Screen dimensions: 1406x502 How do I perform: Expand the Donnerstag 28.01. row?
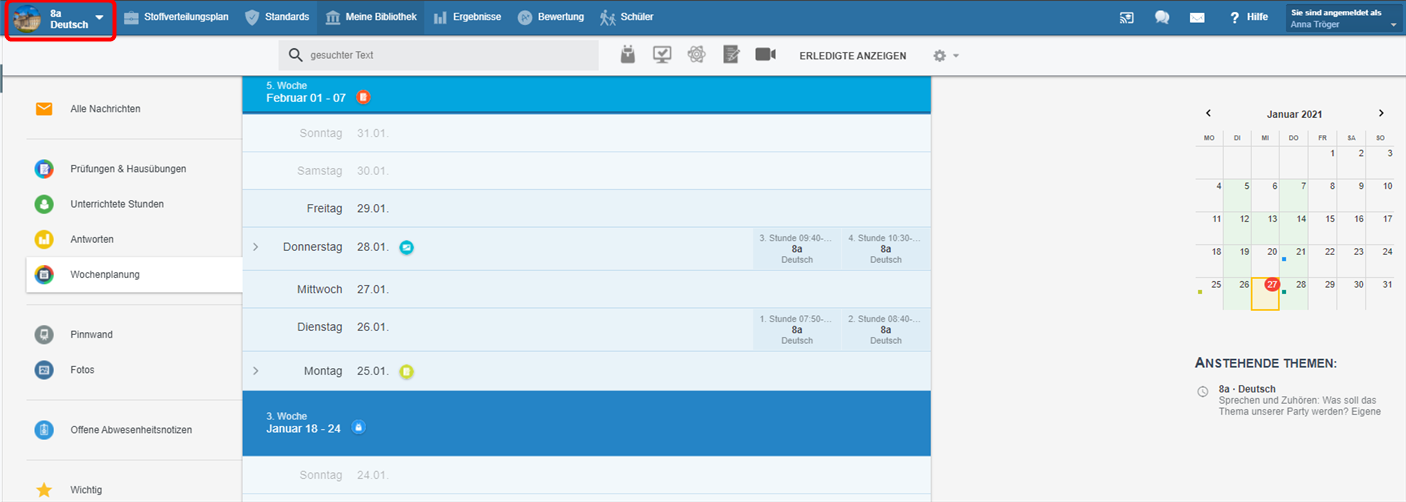[x=256, y=247]
